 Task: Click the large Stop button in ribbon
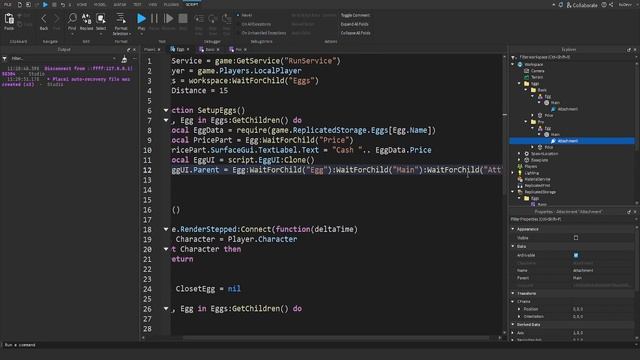pos(183,18)
